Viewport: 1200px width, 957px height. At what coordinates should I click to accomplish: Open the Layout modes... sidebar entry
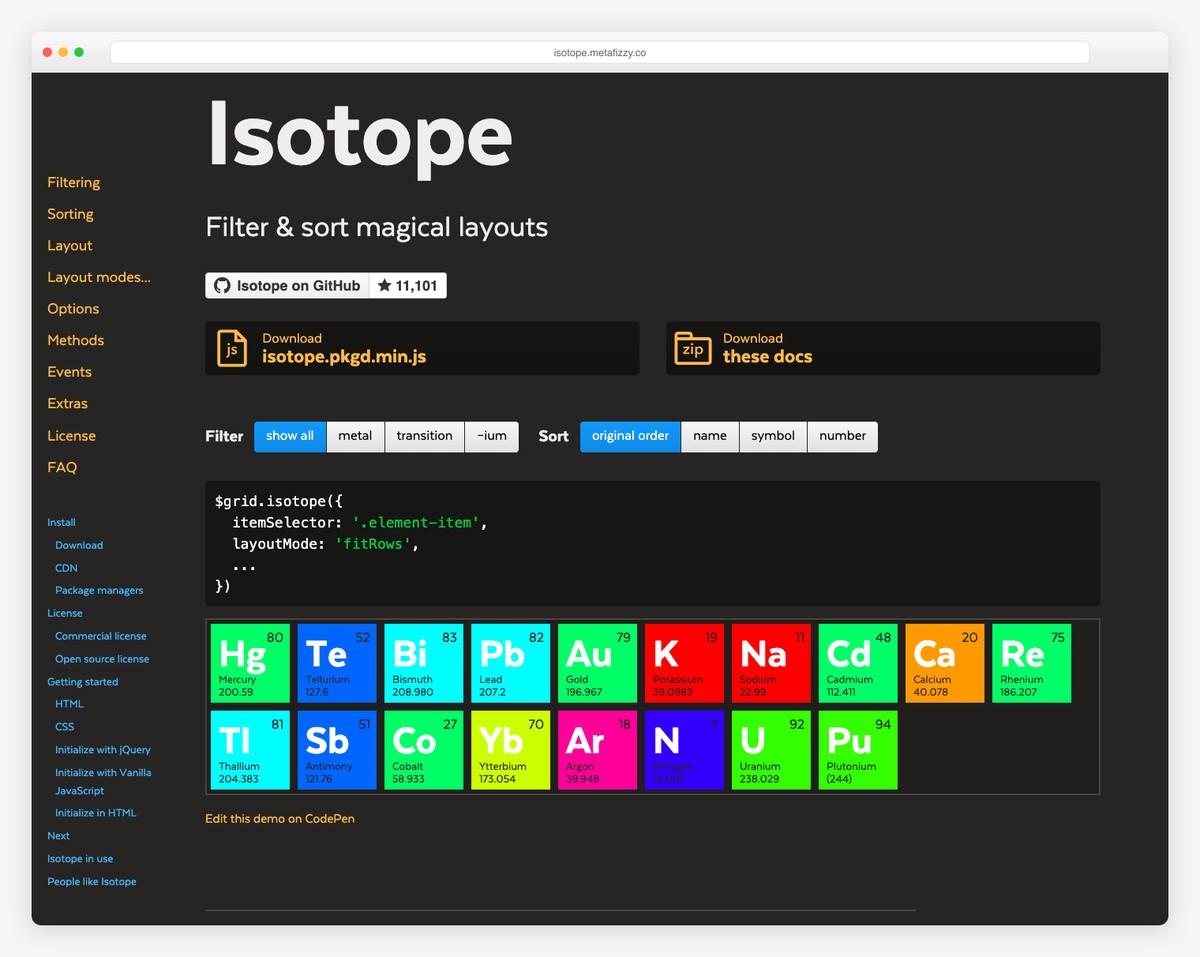coord(98,277)
